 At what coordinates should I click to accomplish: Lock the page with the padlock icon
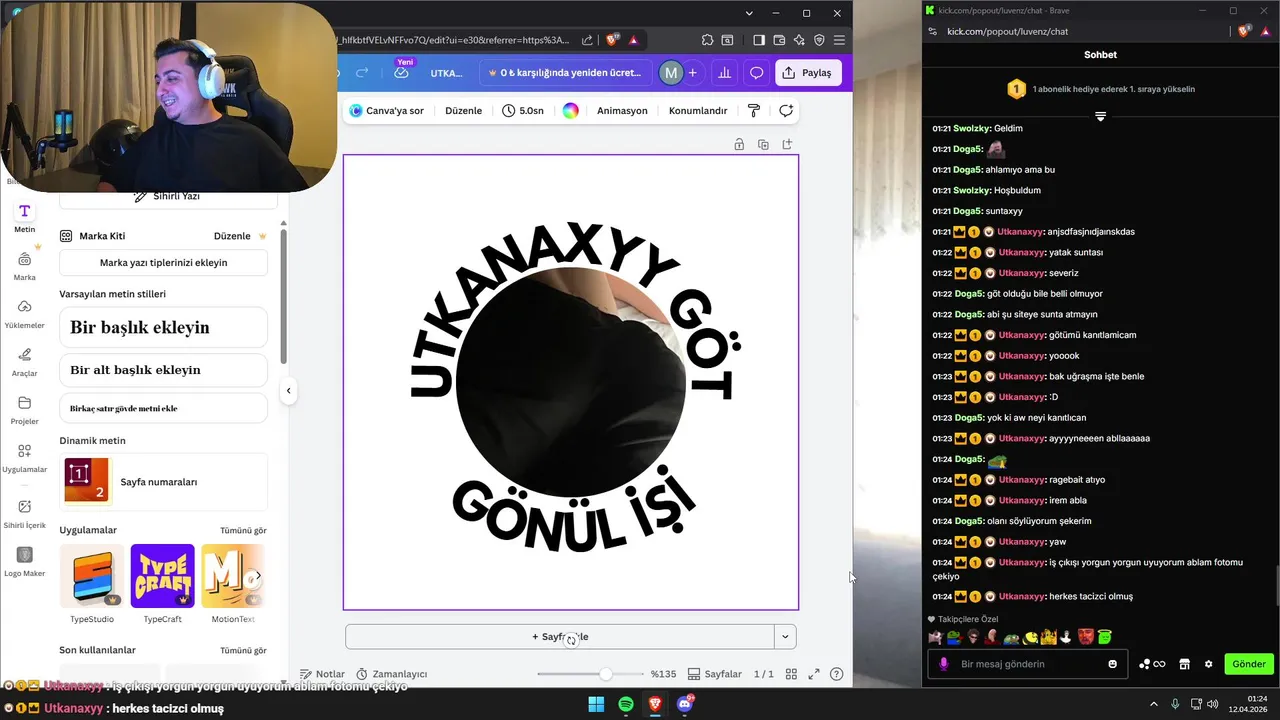coord(739,145)
